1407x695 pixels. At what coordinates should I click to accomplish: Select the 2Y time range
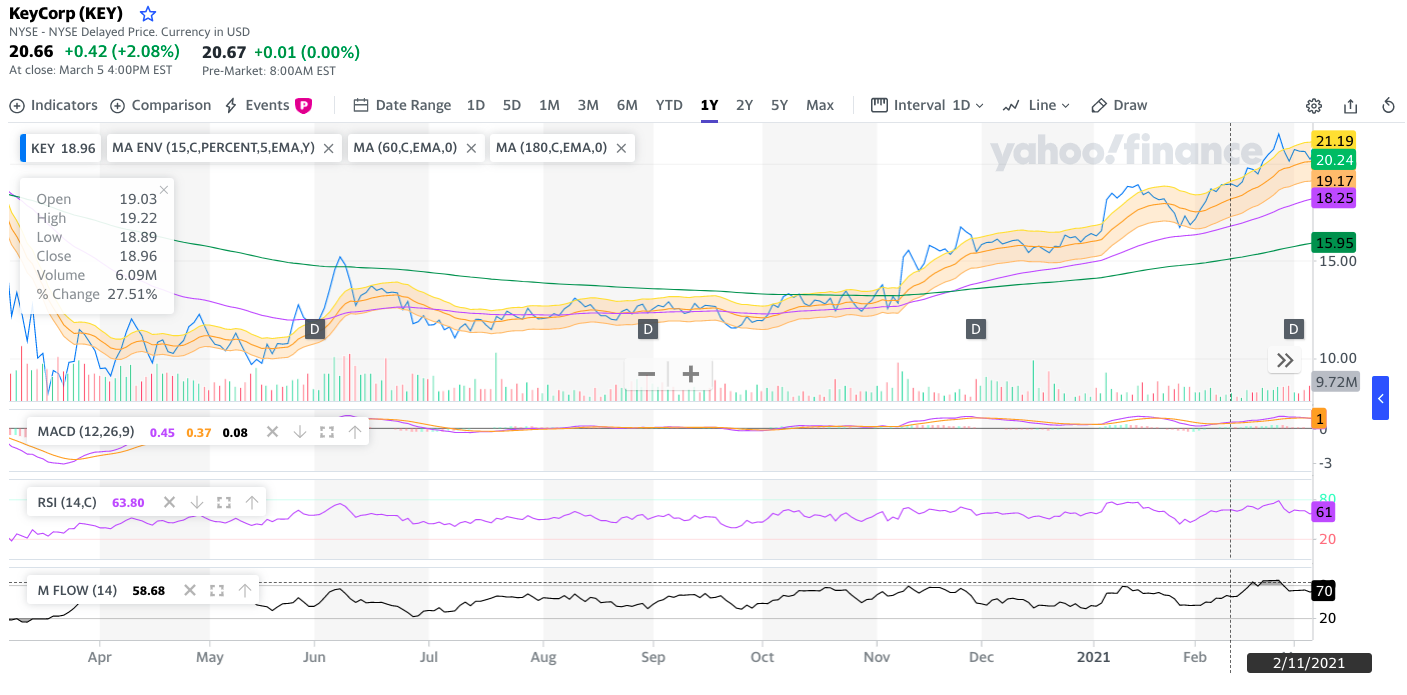coord(744,105)
